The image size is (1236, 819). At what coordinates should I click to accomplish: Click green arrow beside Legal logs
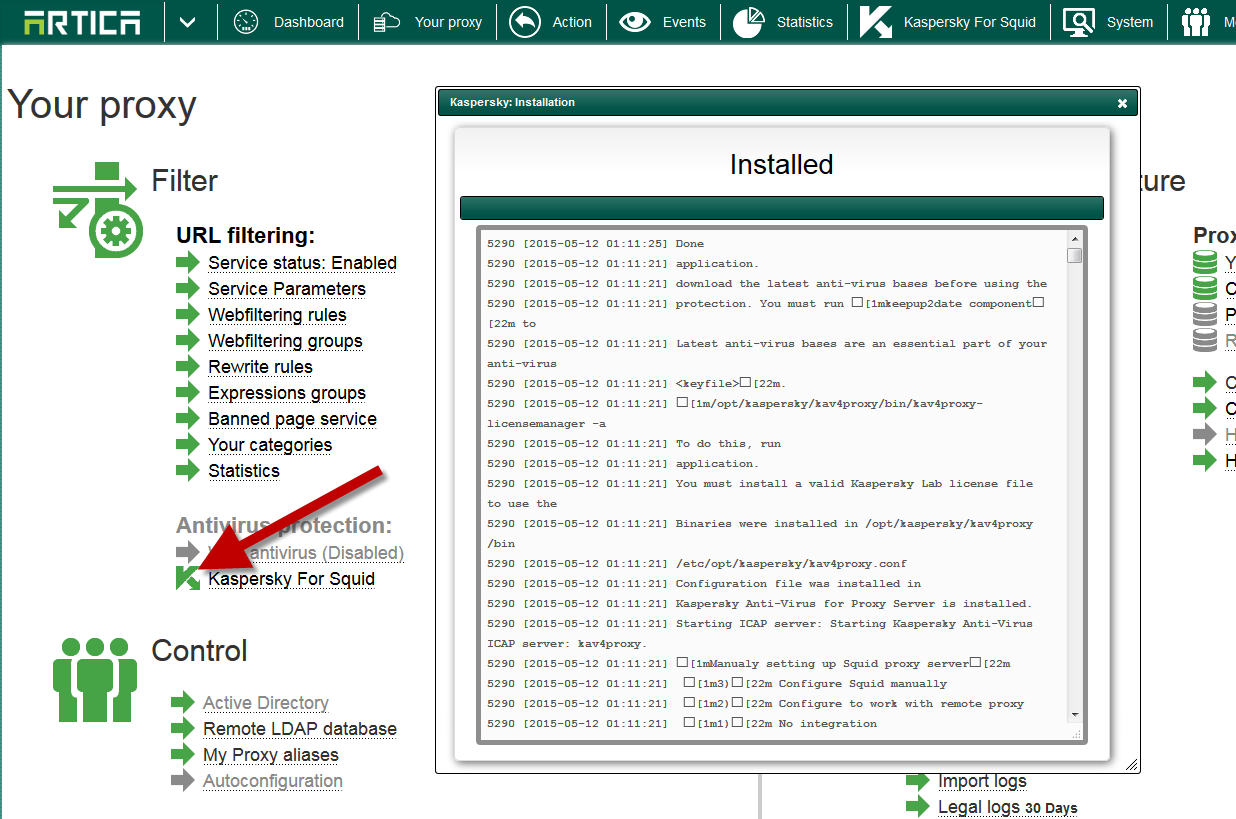[918, 806]
